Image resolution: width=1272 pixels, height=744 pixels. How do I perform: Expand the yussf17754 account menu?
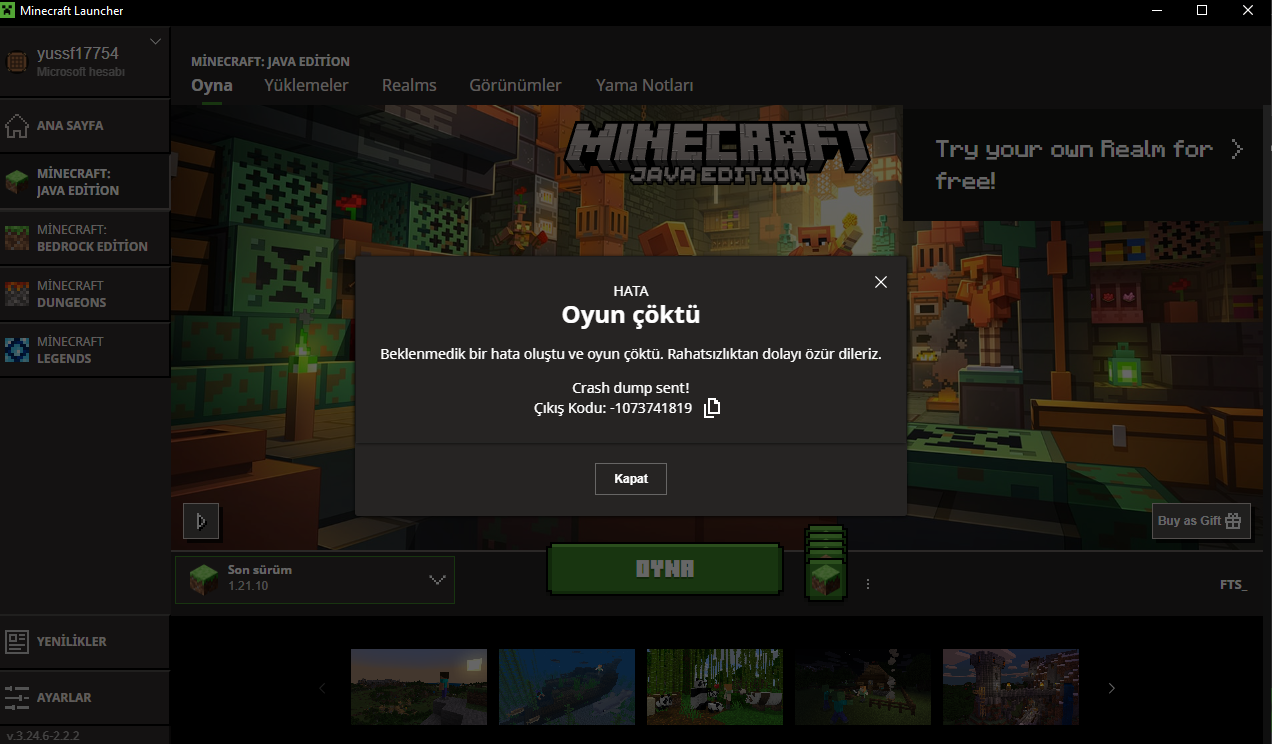155,42
